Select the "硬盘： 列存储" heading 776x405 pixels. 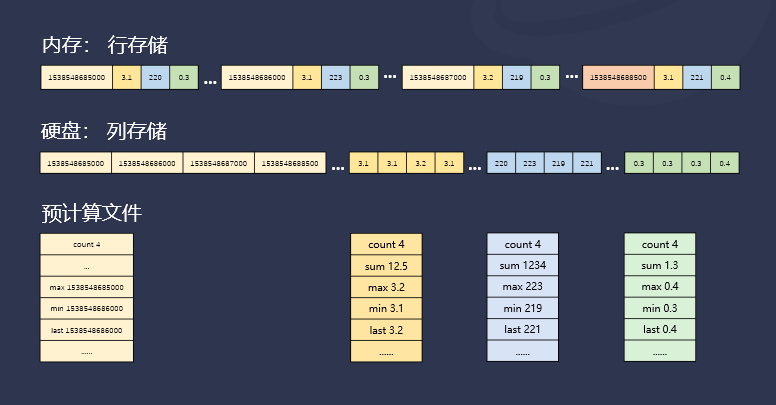point(105,132)
